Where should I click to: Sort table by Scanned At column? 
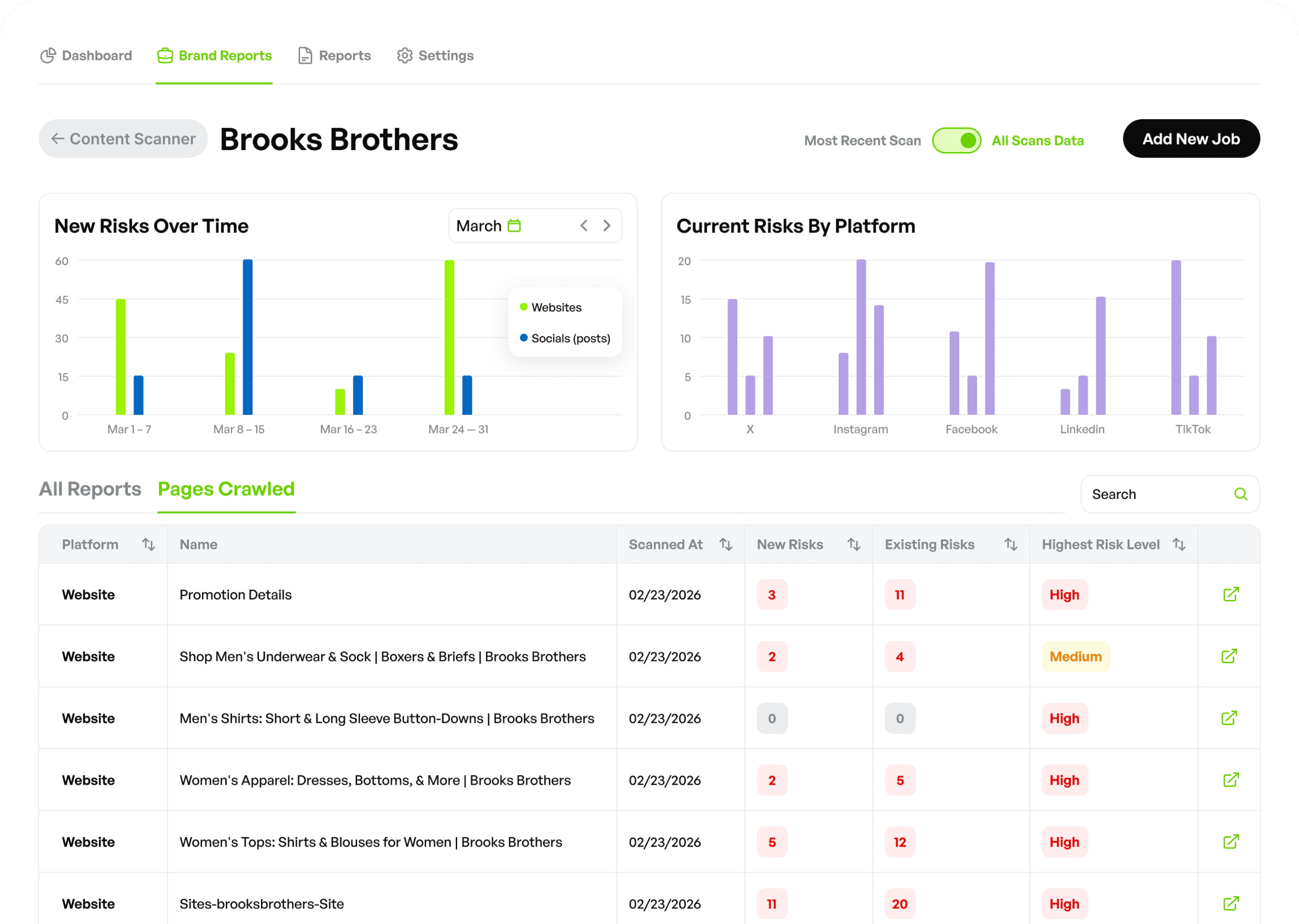(726, 544)
